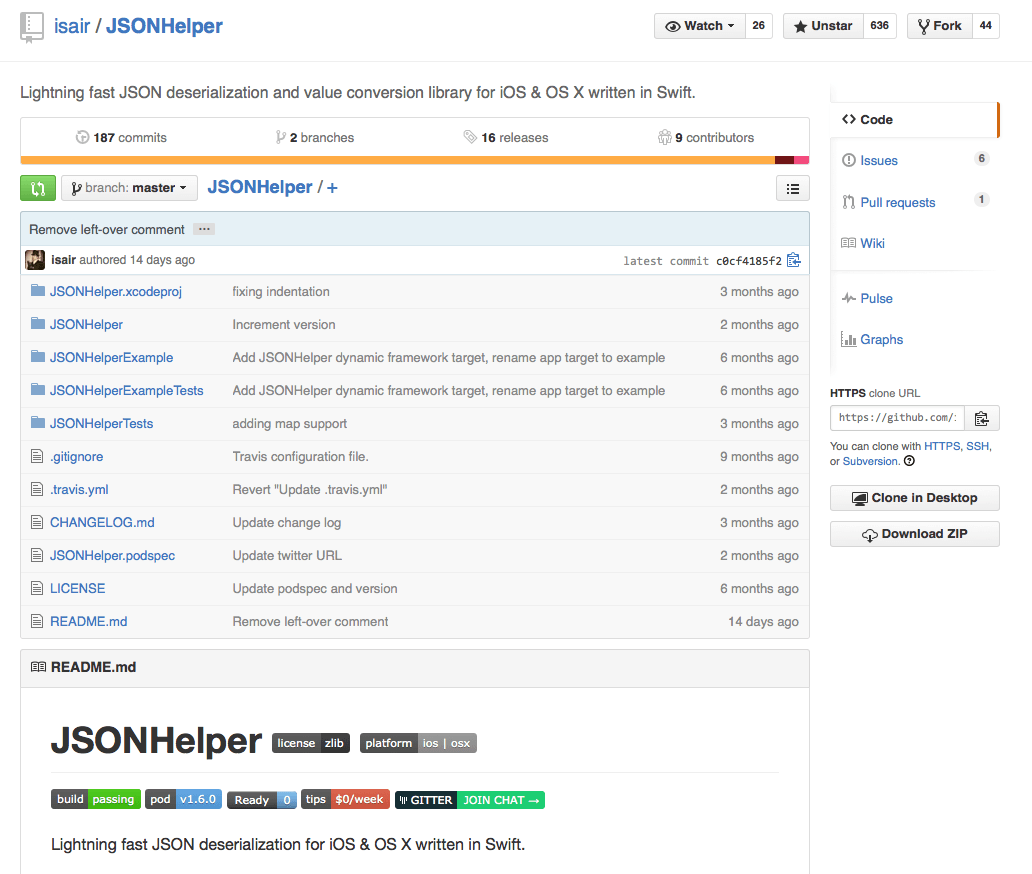This screenshot has height=874, width=1032.
Task: Unstar the JSONHelper repository
Action: point(823,25)
